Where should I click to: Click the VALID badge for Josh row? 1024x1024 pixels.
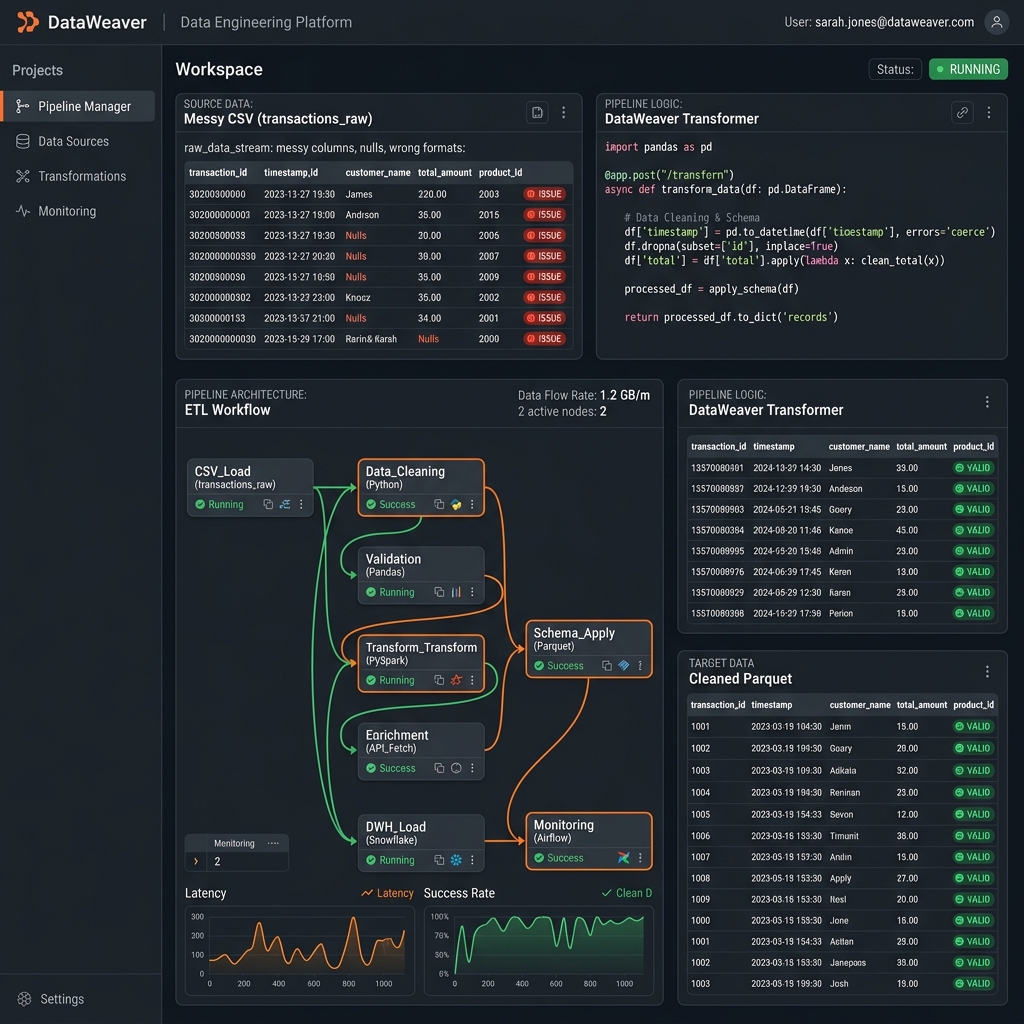[973, 984]
